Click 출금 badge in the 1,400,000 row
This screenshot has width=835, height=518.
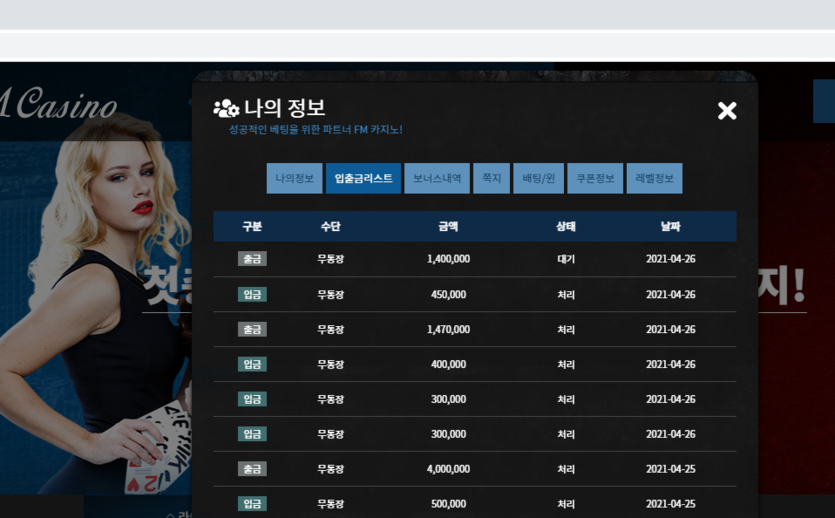[x=252, y=259]
